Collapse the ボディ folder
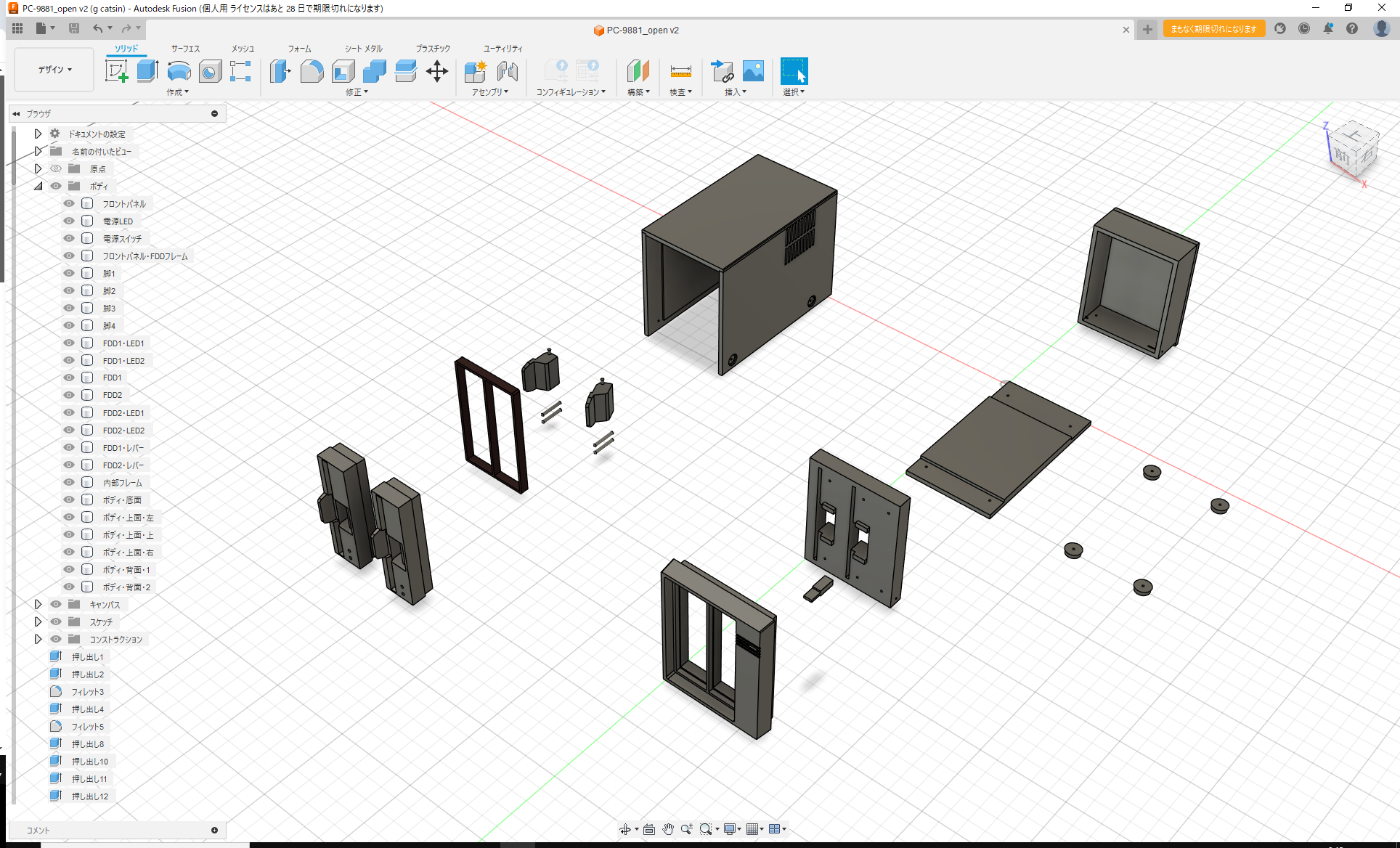This screenshot has height=848, width=1400. coord(38,186)
